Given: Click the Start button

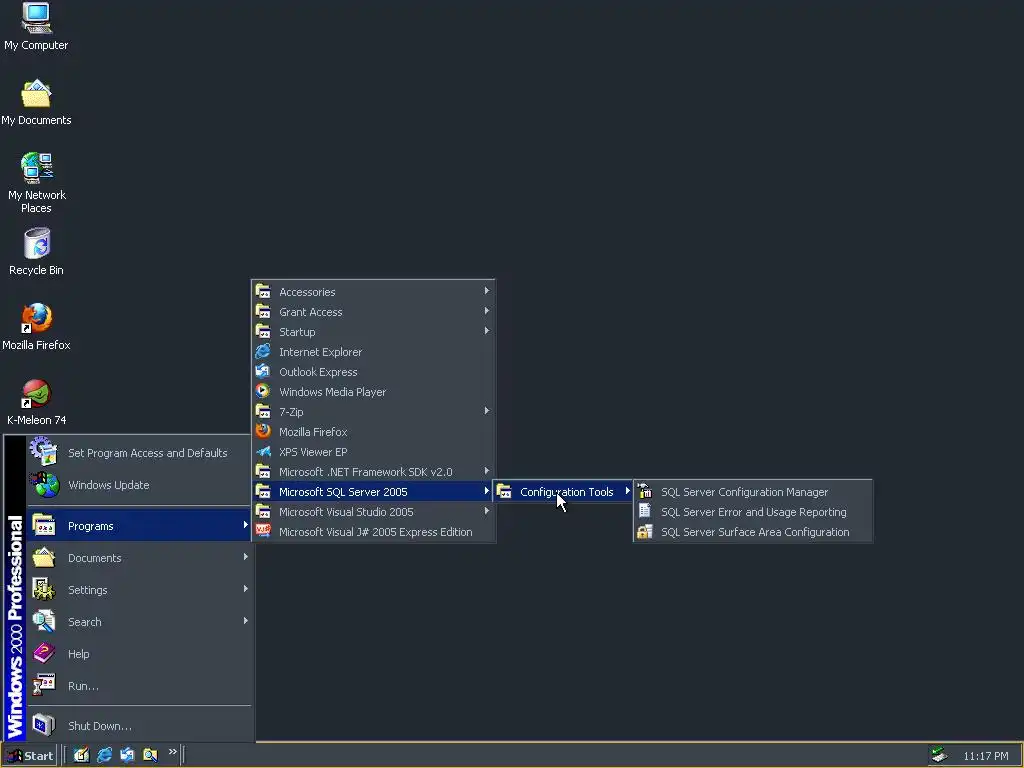Looking at the screenshot, I should pos(30,756).
